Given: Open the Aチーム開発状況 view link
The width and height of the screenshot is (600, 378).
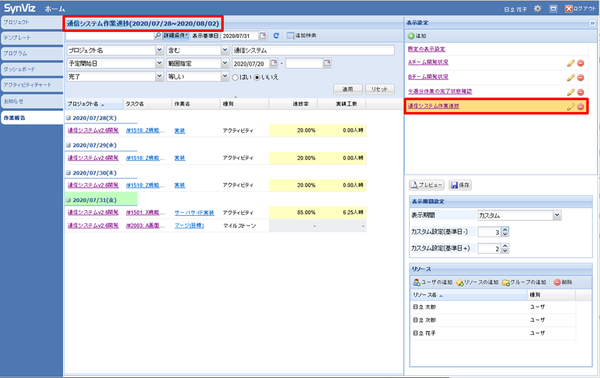Looking at the screenshot, I should (428, 62).
